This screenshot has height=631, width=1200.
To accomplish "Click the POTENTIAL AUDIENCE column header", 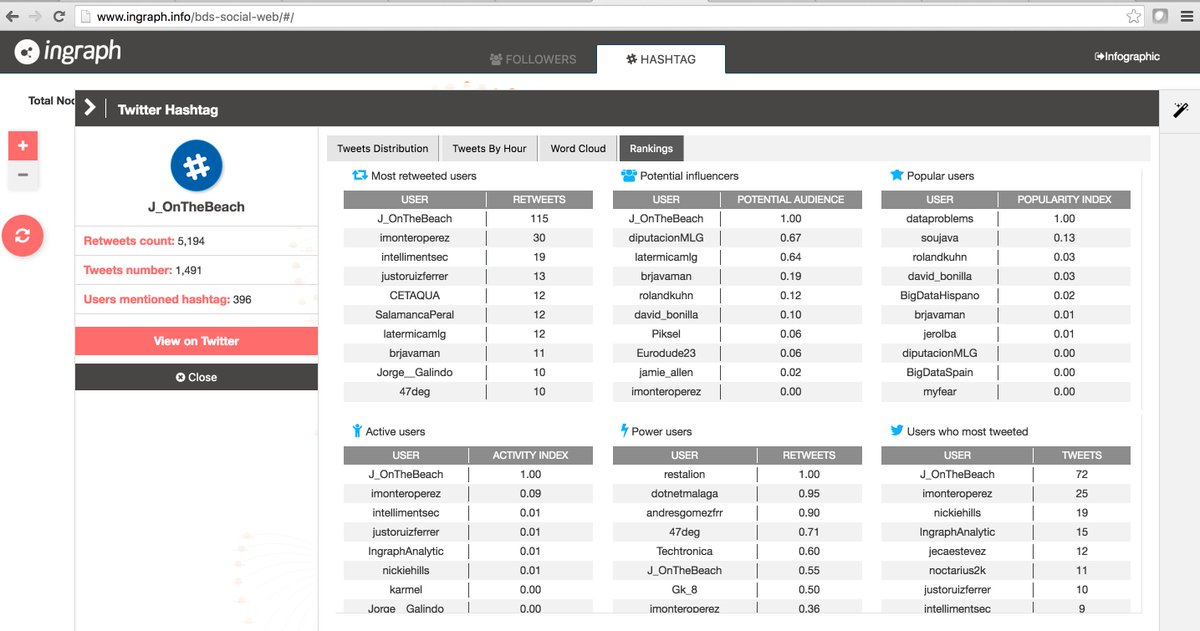I will click(x=790, y=199).
